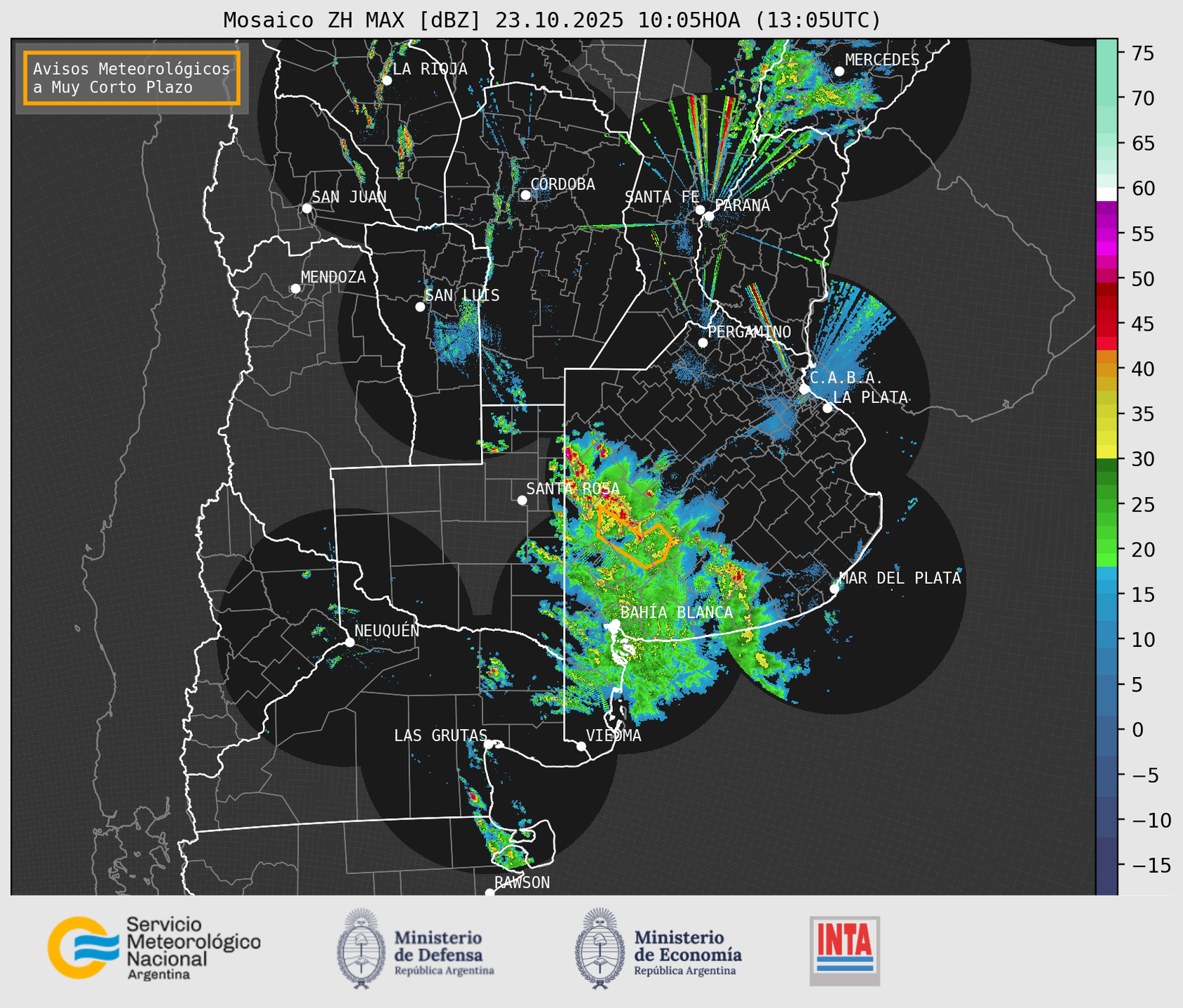Click the Ministerio de Defensa crest
Image resolution: width=1183 pixels, height=1008 pixels.
[x=361, y=948]
